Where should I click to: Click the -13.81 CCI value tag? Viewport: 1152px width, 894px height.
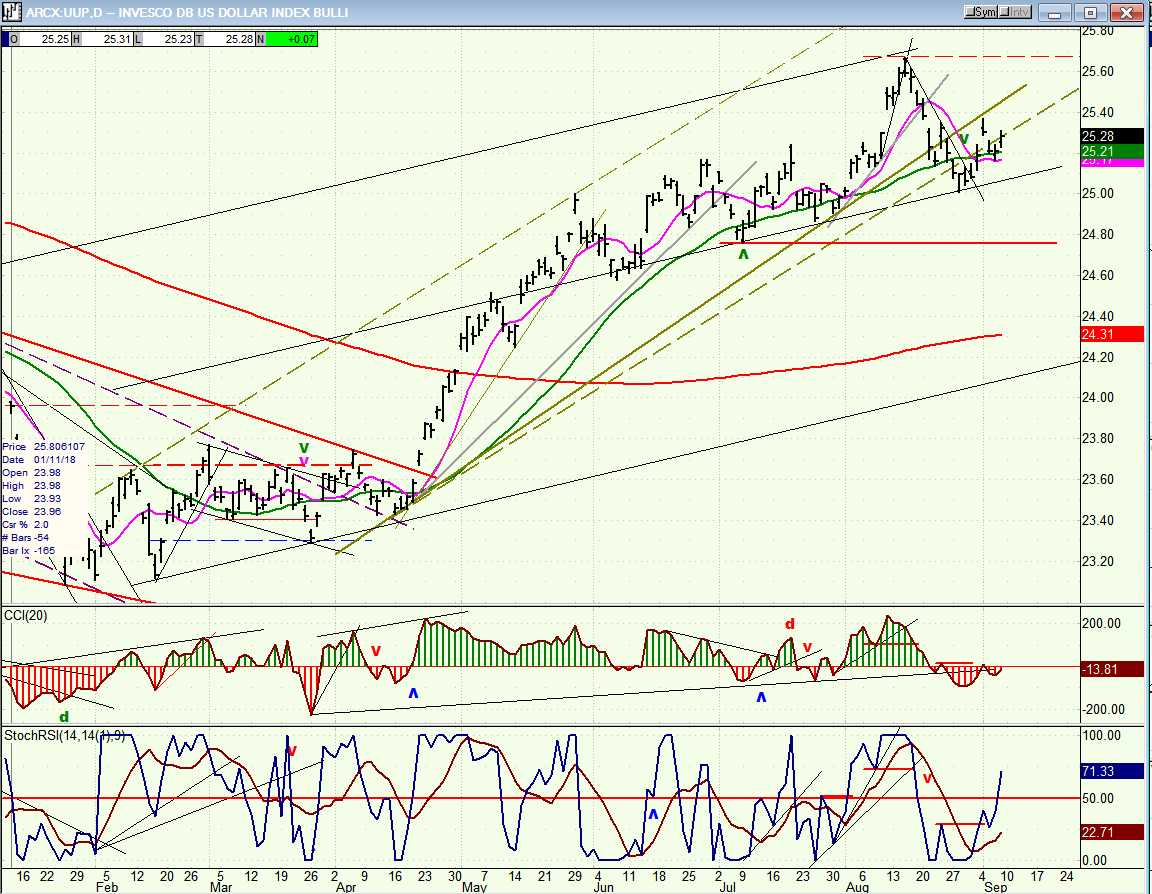point(1112,668)
